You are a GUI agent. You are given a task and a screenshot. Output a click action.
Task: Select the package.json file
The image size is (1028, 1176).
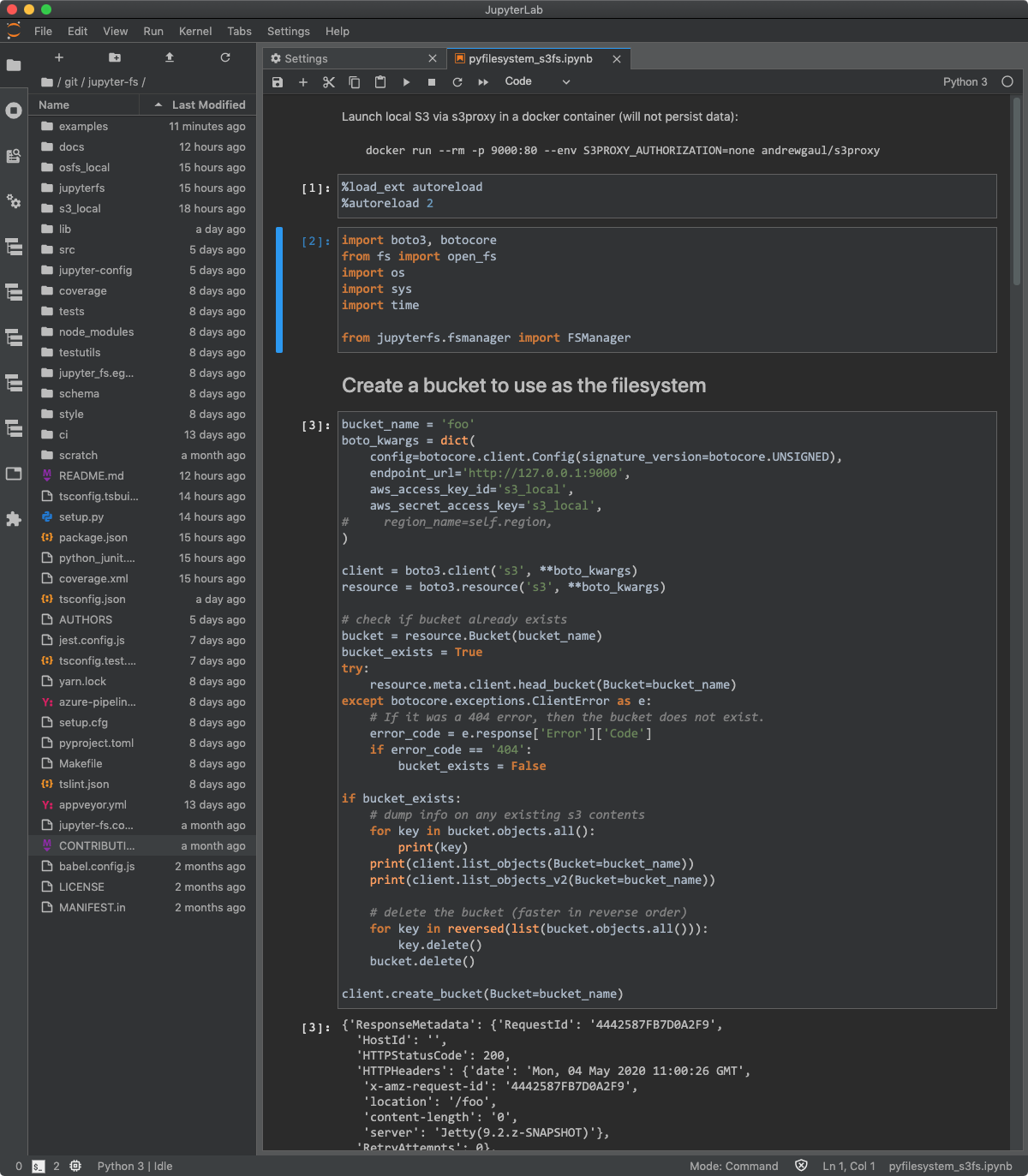pyautogui.click(x=142, y=537)
